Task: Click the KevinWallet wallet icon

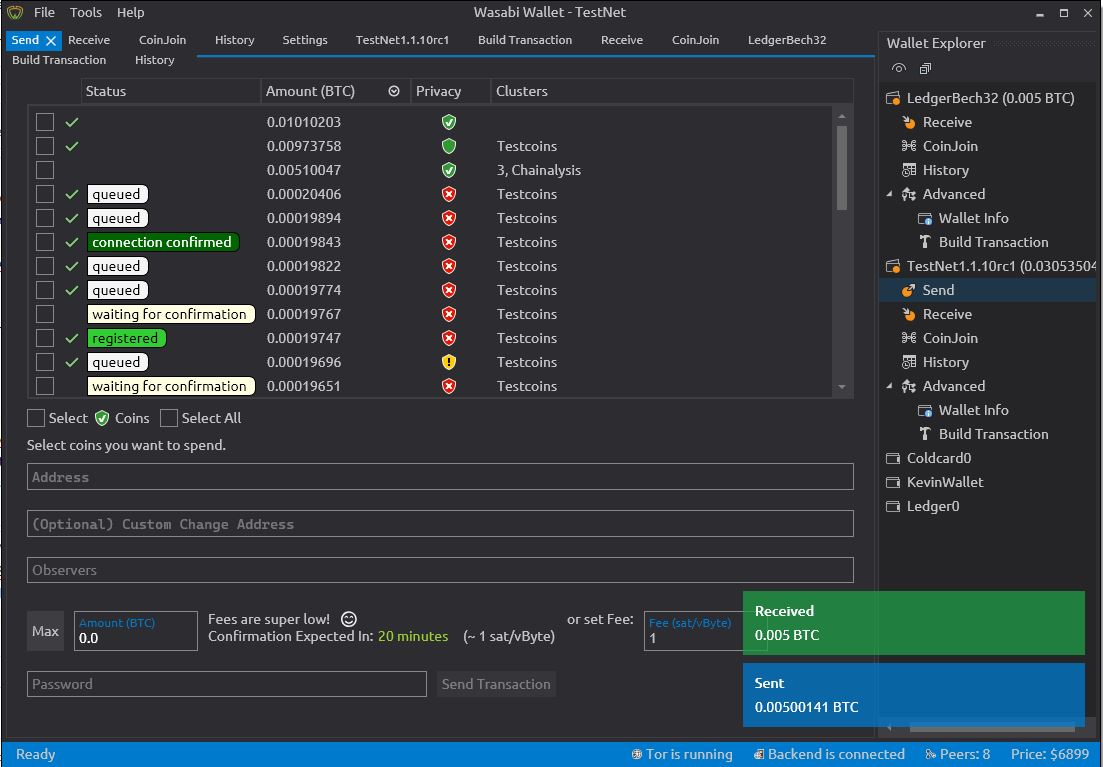Action: point(893,482)
